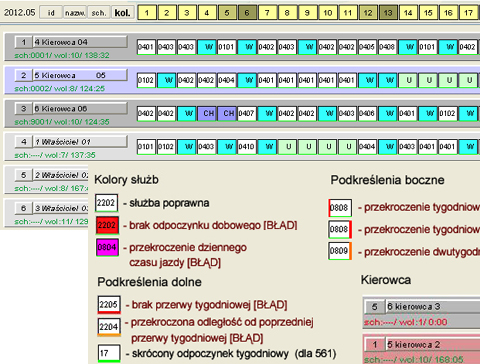Screen dimensions: 480x364
Task: Click the magenta 0804 legend swatch
Action: (x=107, y=247)
